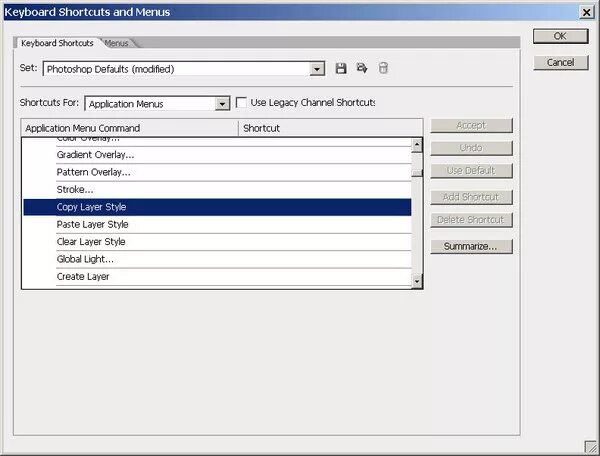600x456 pixels.
Task: Click the Cancel button
Action: (x=560, y=62)
